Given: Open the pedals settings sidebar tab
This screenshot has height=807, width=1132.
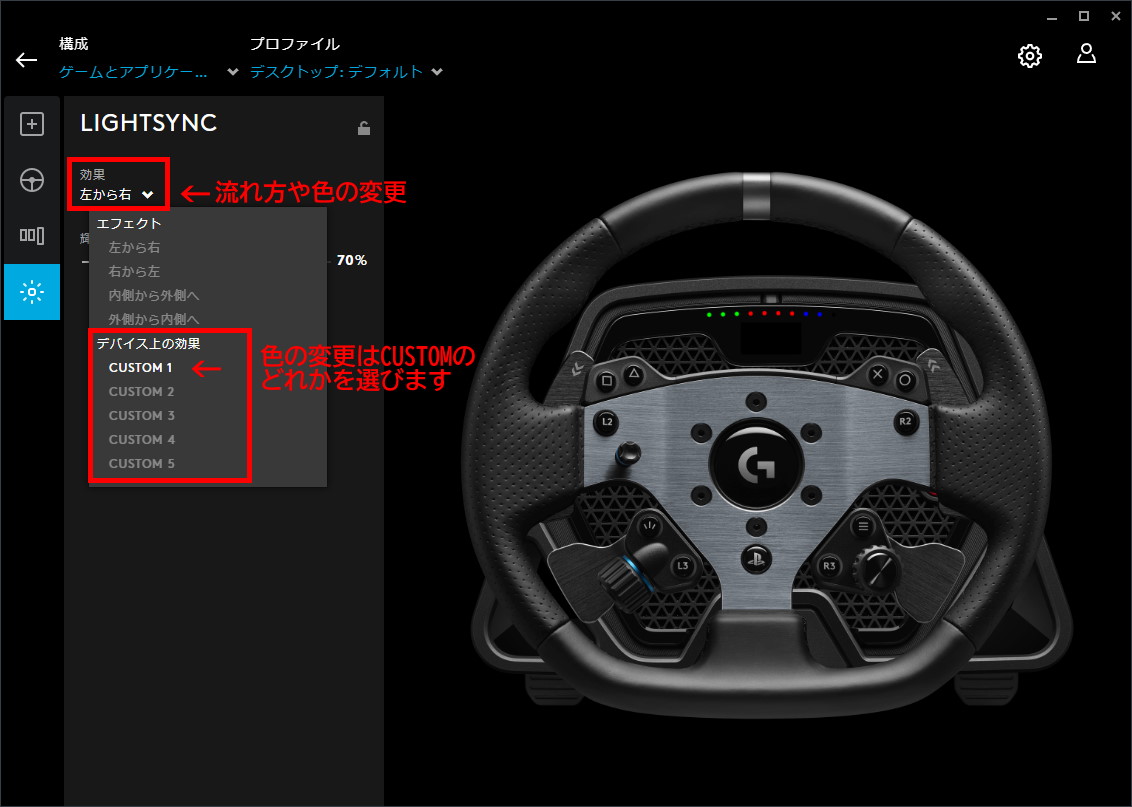Looking at the screenshot, I should pyautogui.click(x=32, y=235).
